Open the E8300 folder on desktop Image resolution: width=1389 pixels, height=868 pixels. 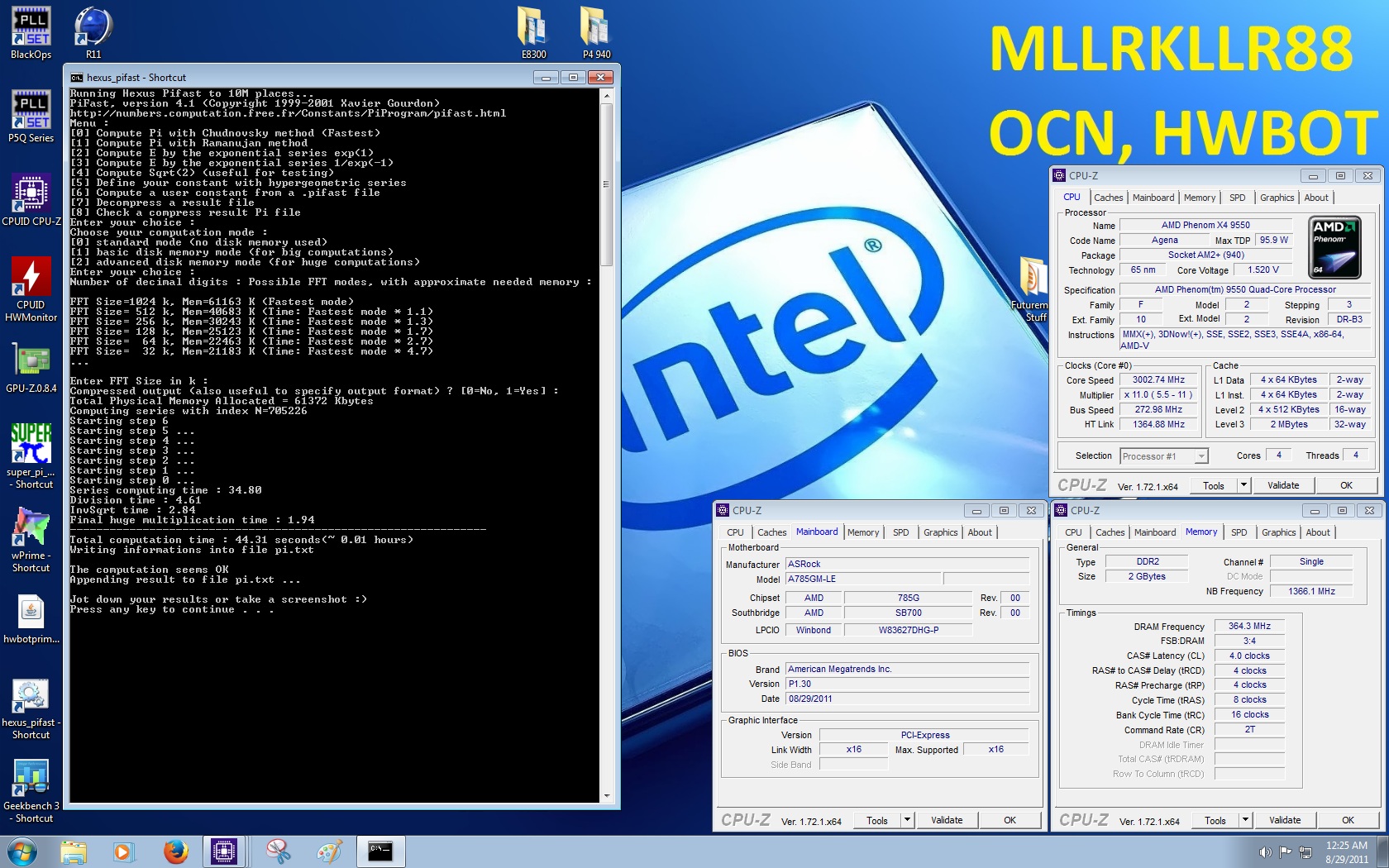(x=533, y=33)
